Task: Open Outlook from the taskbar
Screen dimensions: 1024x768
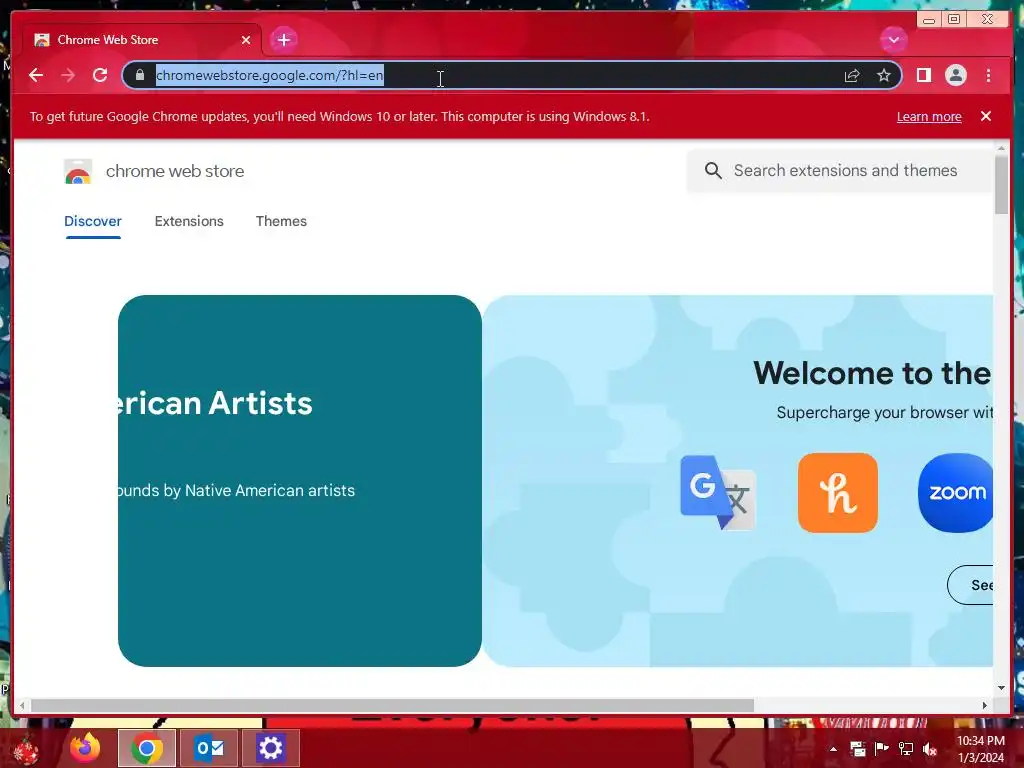Action: tap(209, 748)
